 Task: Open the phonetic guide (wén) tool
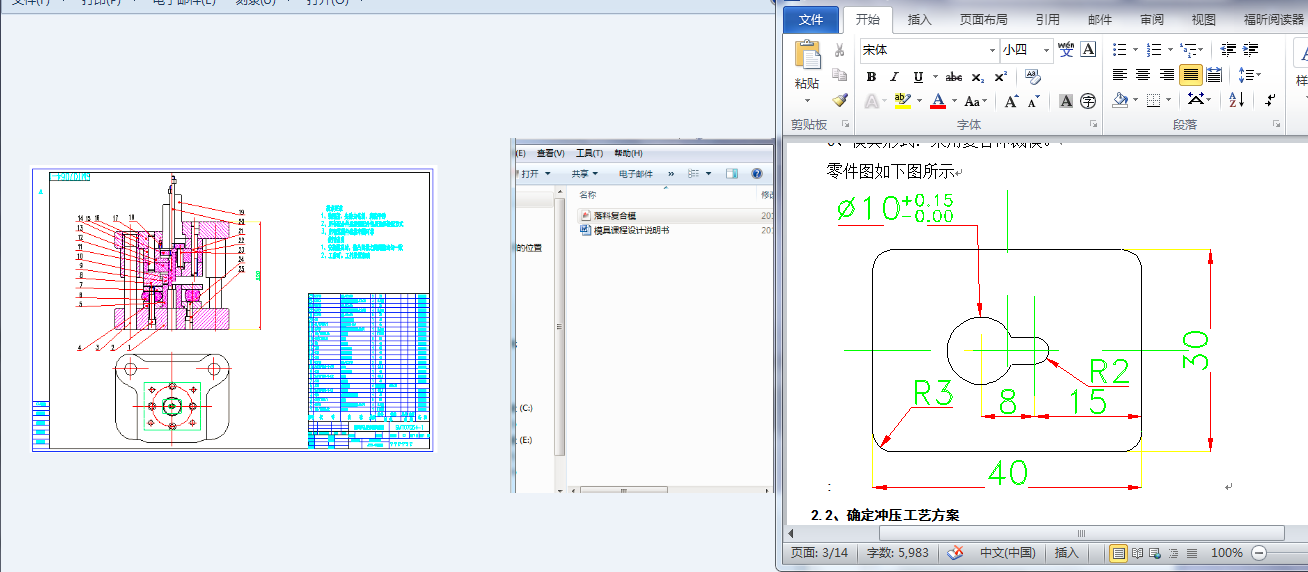pos(1066,49)
